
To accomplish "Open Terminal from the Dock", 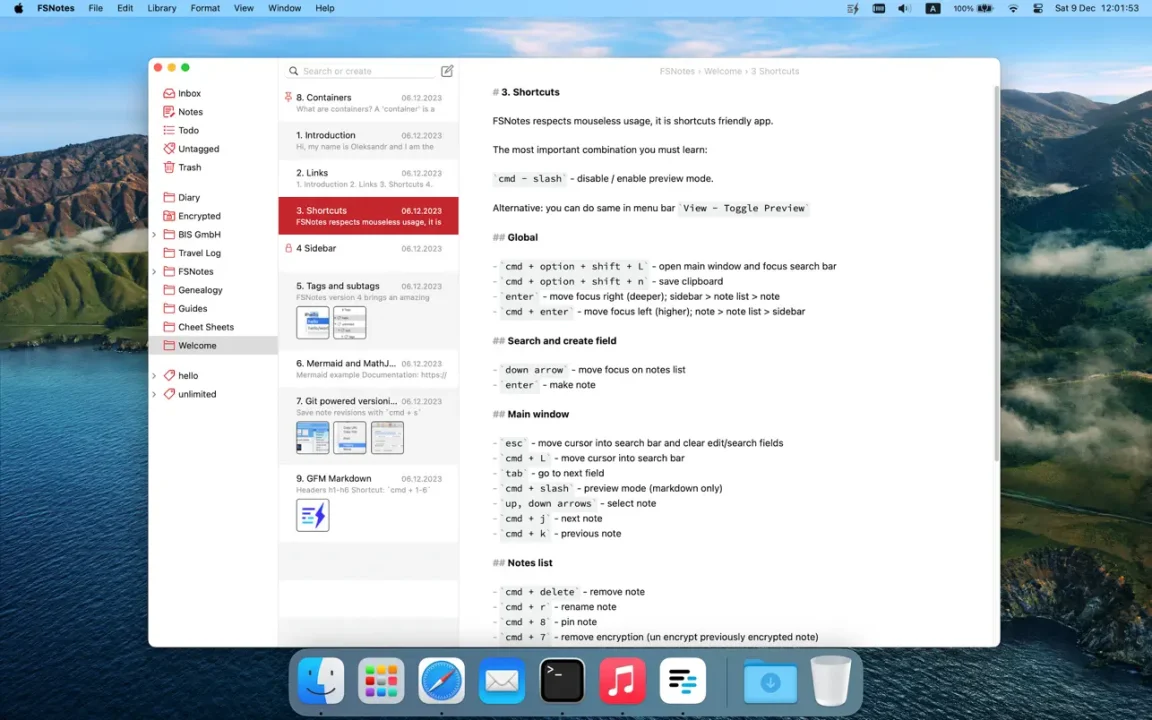I will [562, 680].
